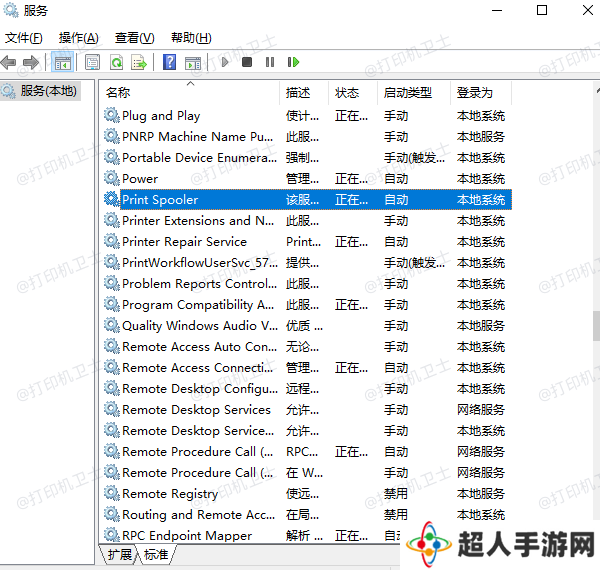
Task: Sort by the 状态 column header
Action: tap(353, 93)
